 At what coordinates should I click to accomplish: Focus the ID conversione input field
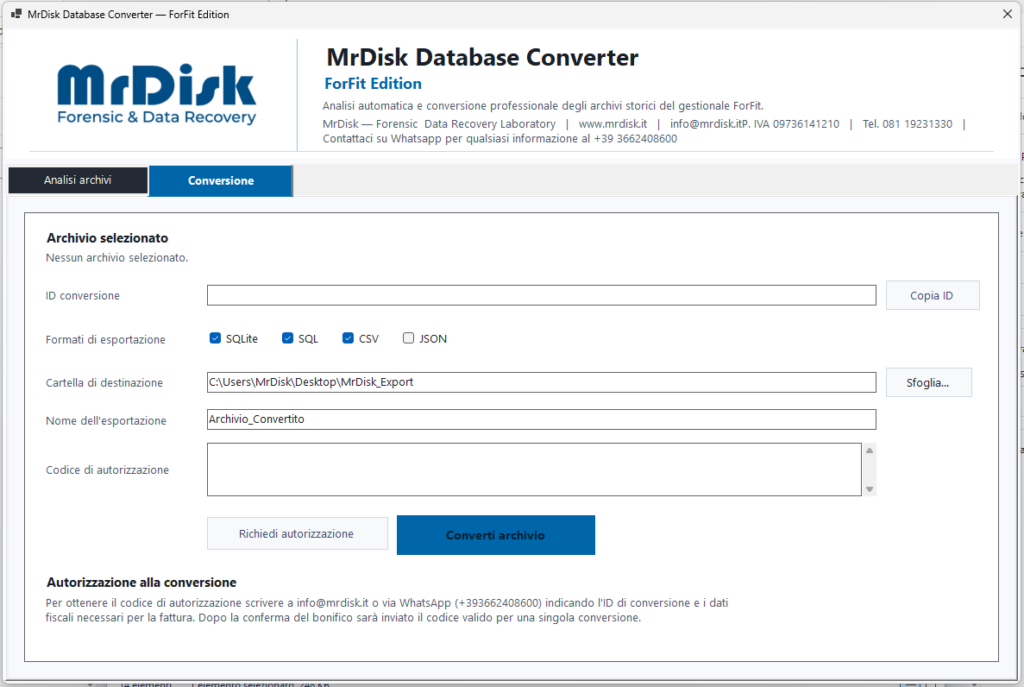[541, 295]
